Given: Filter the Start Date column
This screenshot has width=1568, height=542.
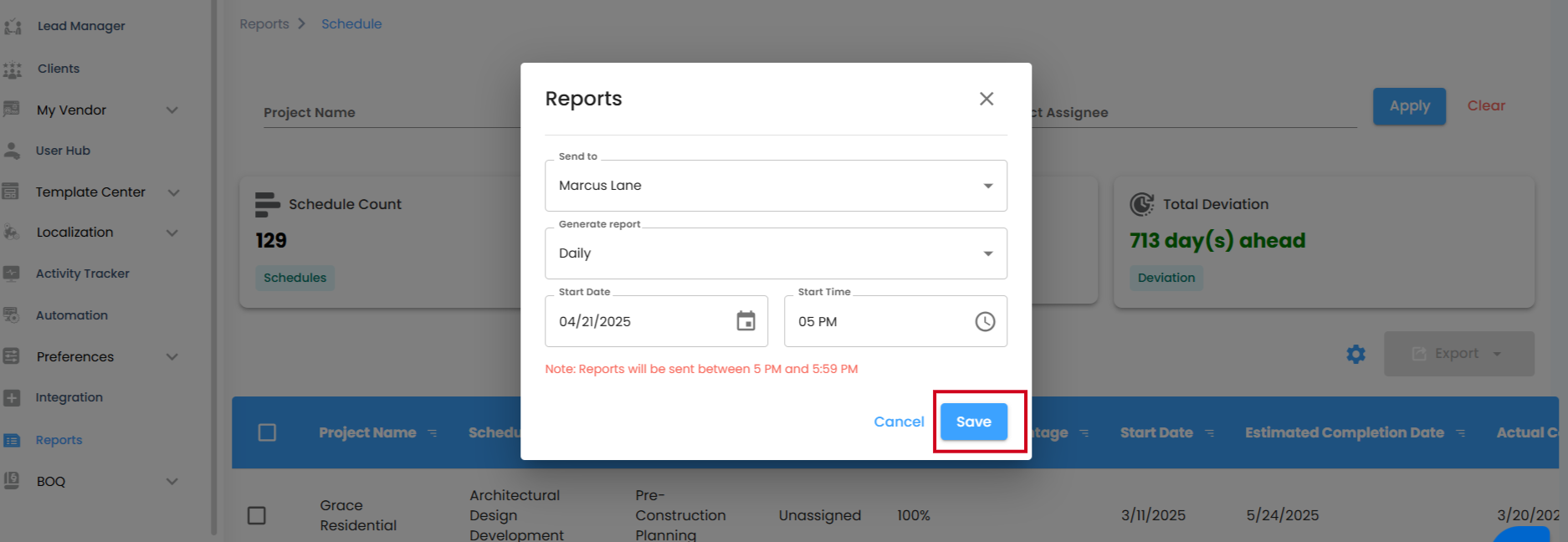Looking at the screenshot, I should tap(1210, 433).
